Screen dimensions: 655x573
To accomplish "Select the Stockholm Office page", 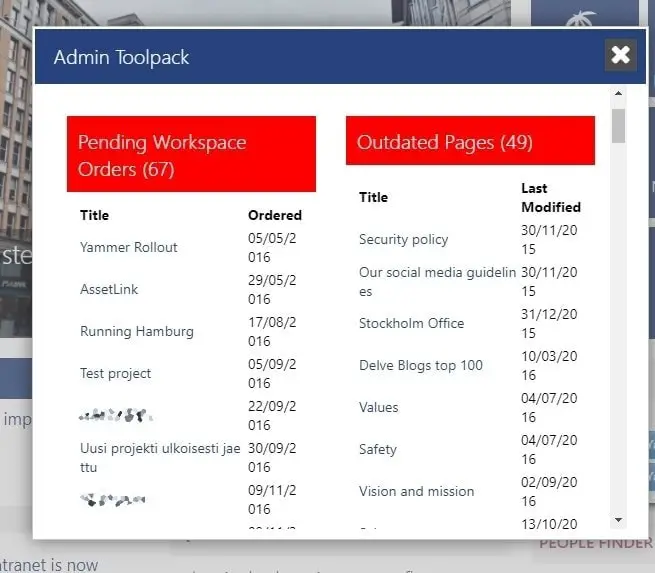I will point(412,323).
